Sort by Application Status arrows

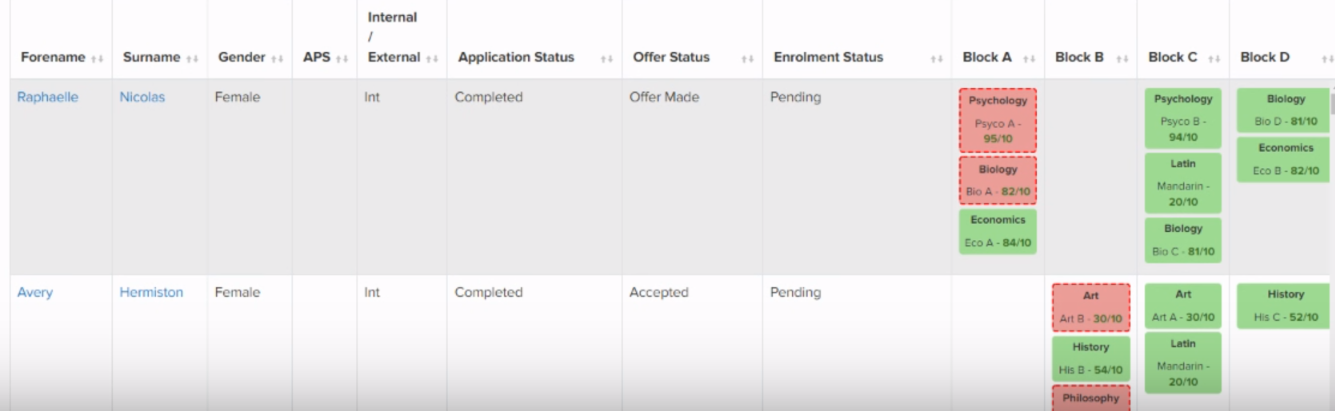coord(607,59)
